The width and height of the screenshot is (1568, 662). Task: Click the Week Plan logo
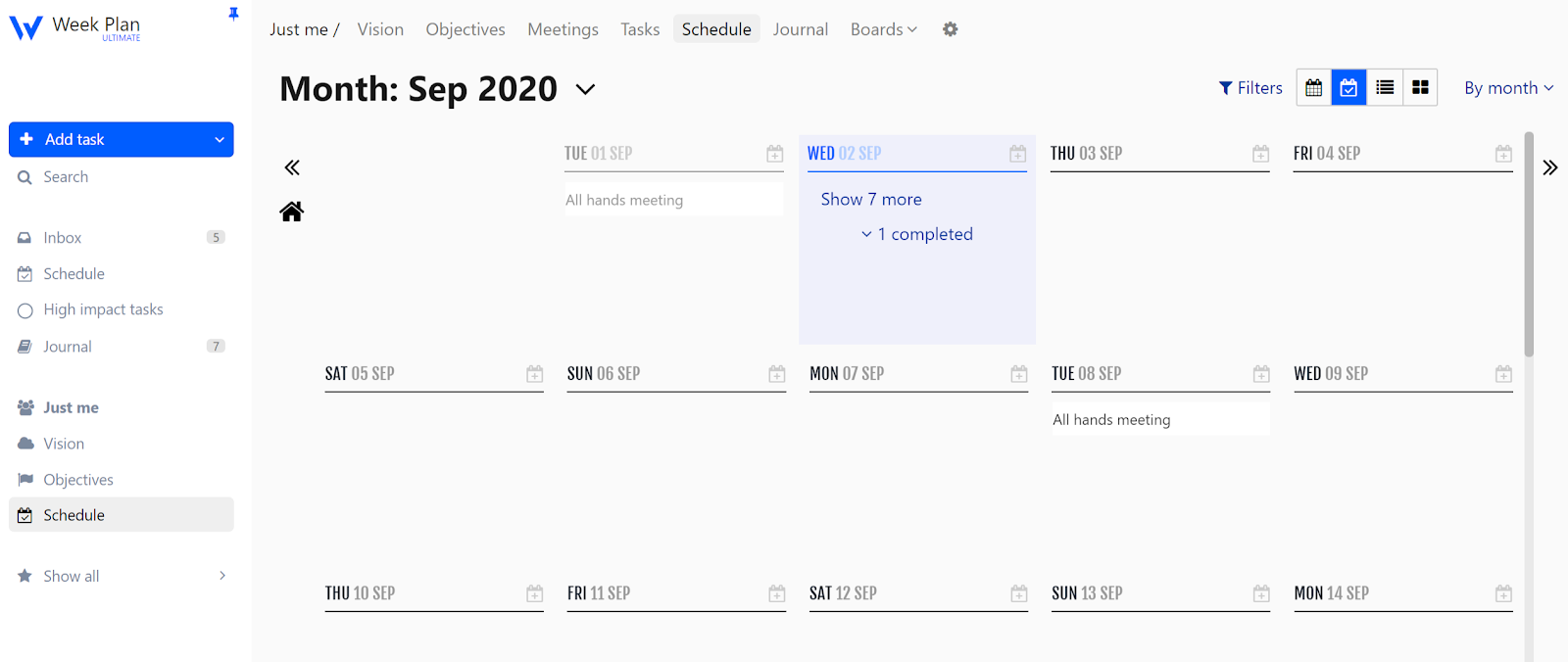click(x=75, y=27)
